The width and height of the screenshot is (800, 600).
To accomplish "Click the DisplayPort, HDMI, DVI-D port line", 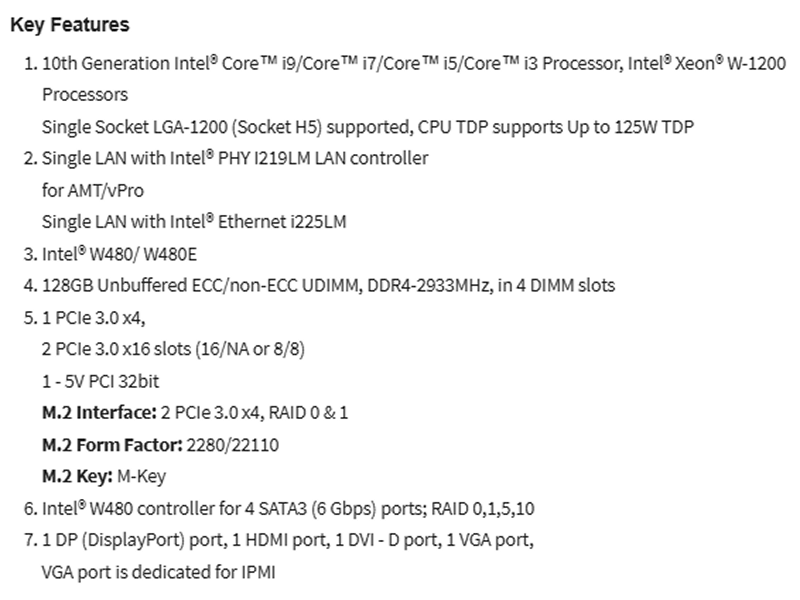I will [x=288, y=540].
